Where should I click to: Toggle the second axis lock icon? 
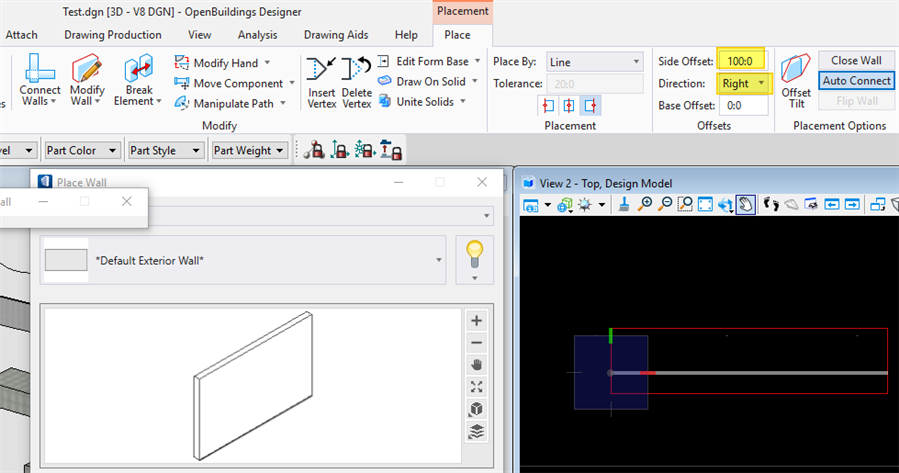tap(339, 150)
